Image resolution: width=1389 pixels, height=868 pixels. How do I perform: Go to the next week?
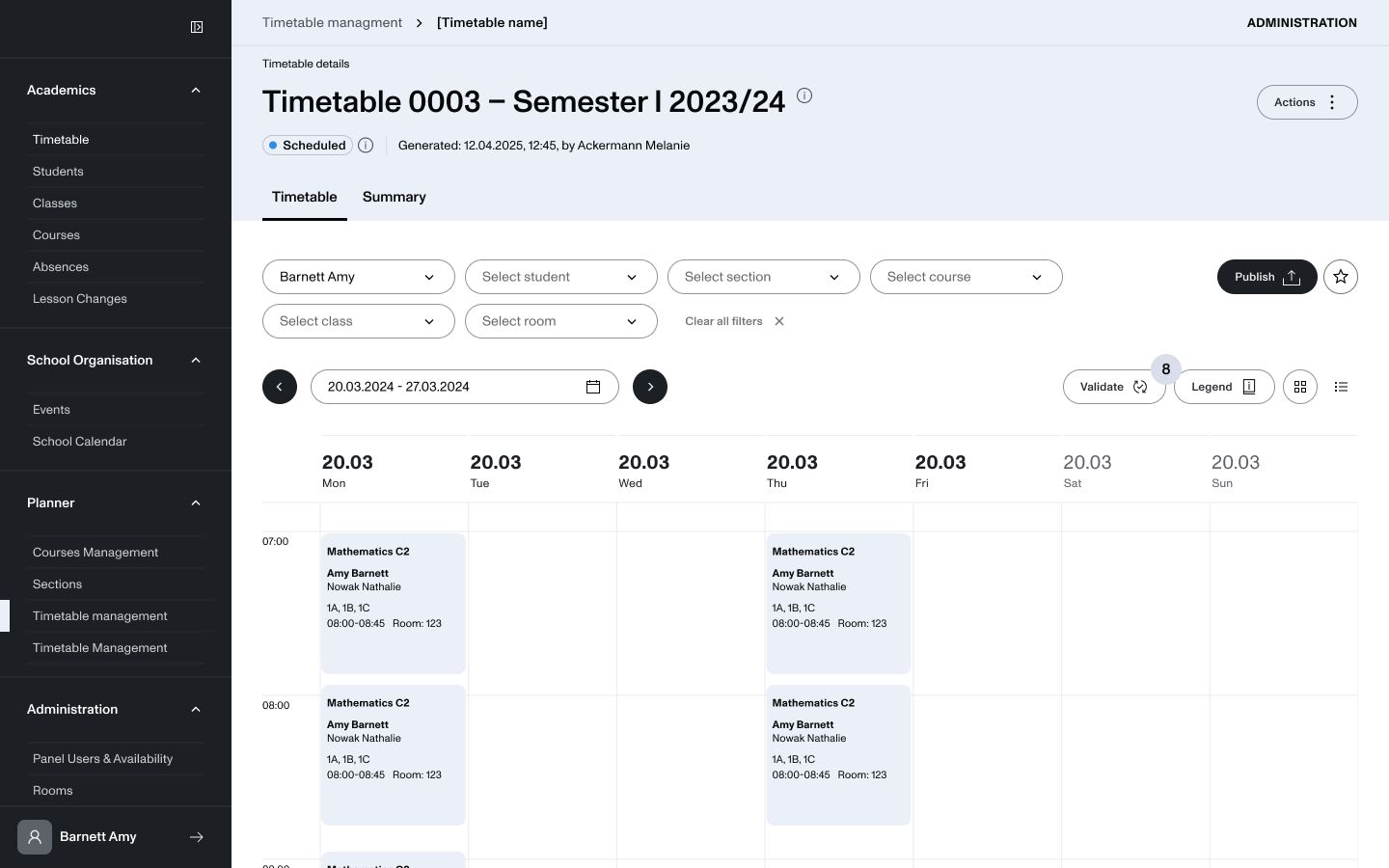[x=650, y=387]
